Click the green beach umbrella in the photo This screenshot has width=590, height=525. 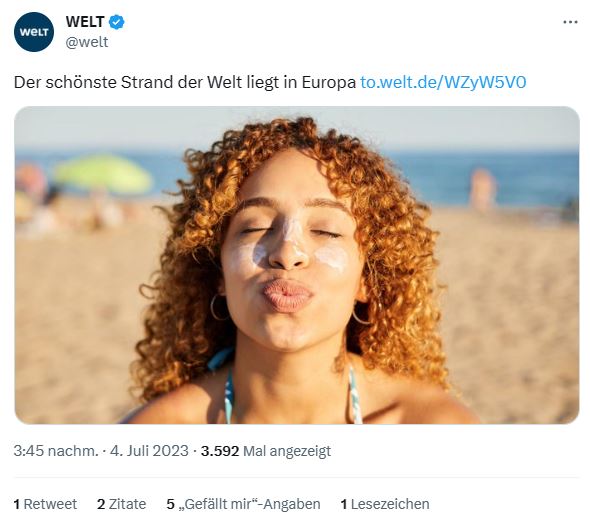coord(103,174)
